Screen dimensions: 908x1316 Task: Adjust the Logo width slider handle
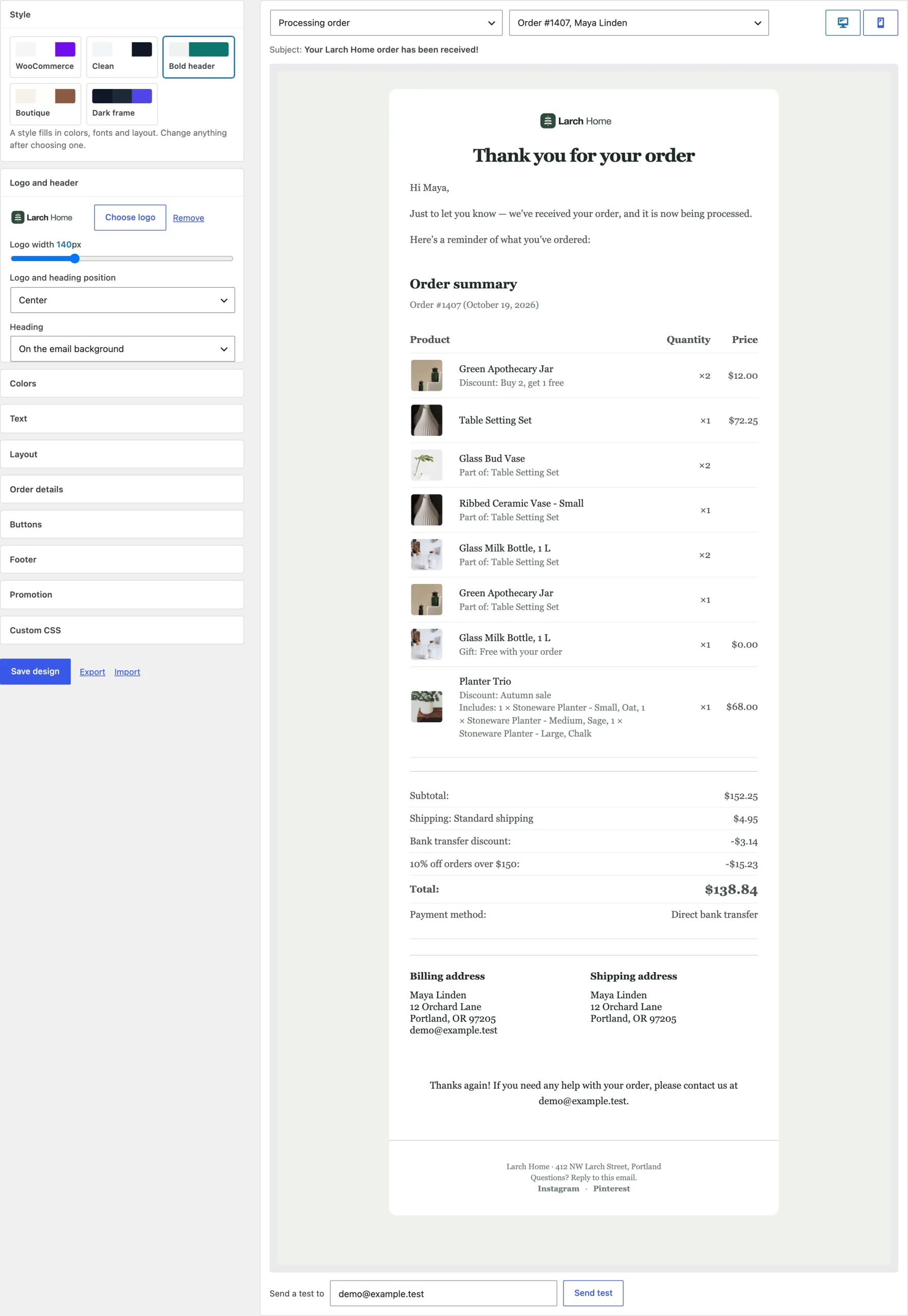(x=75, y=258)
